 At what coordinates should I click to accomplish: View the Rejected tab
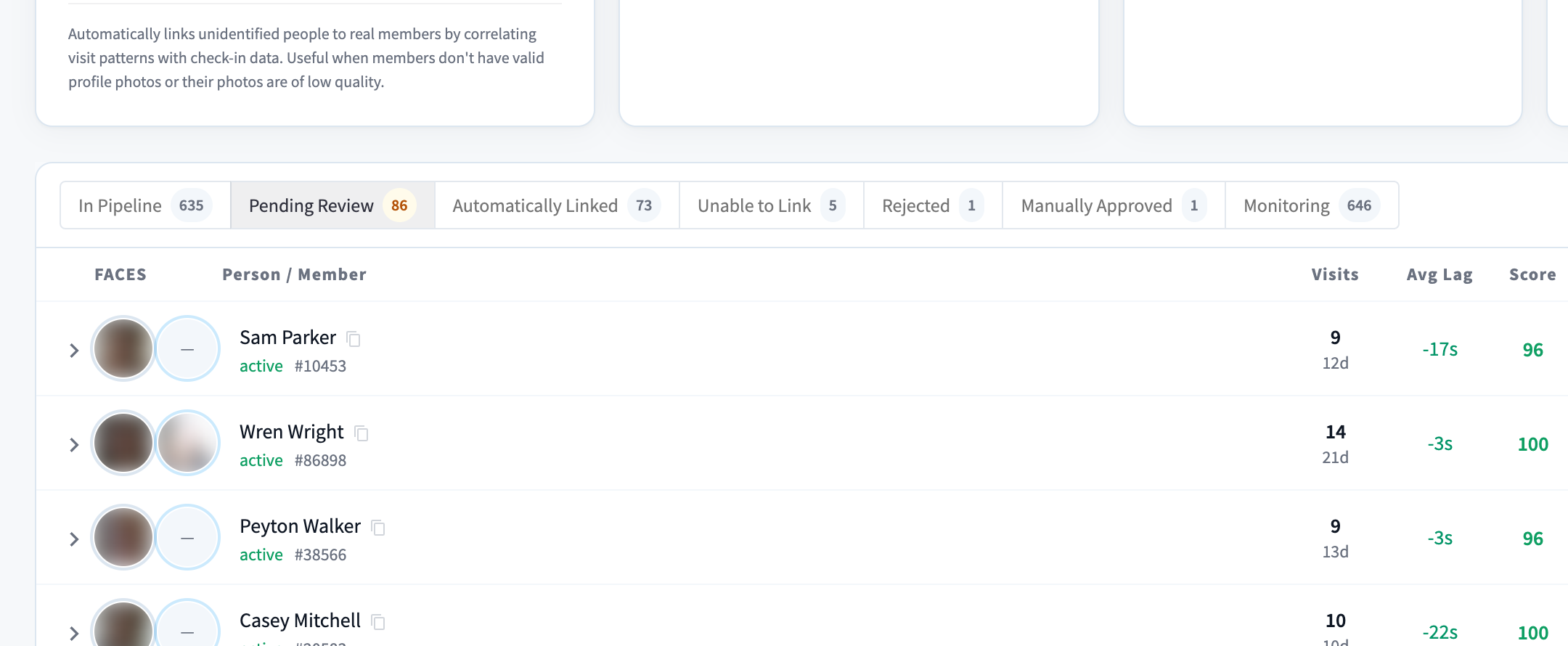[x=933, y=205]
